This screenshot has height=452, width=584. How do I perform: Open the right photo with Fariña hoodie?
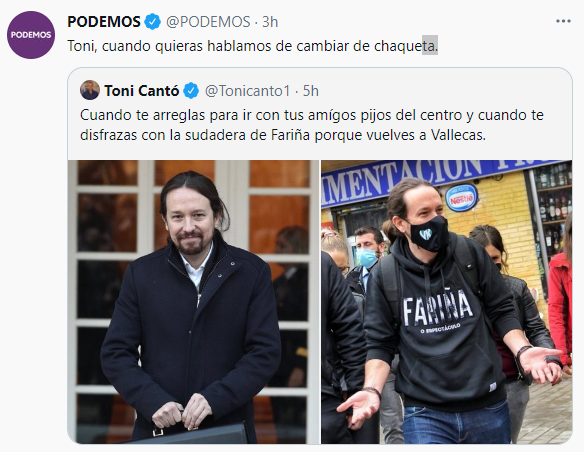(x=447, y=302)
